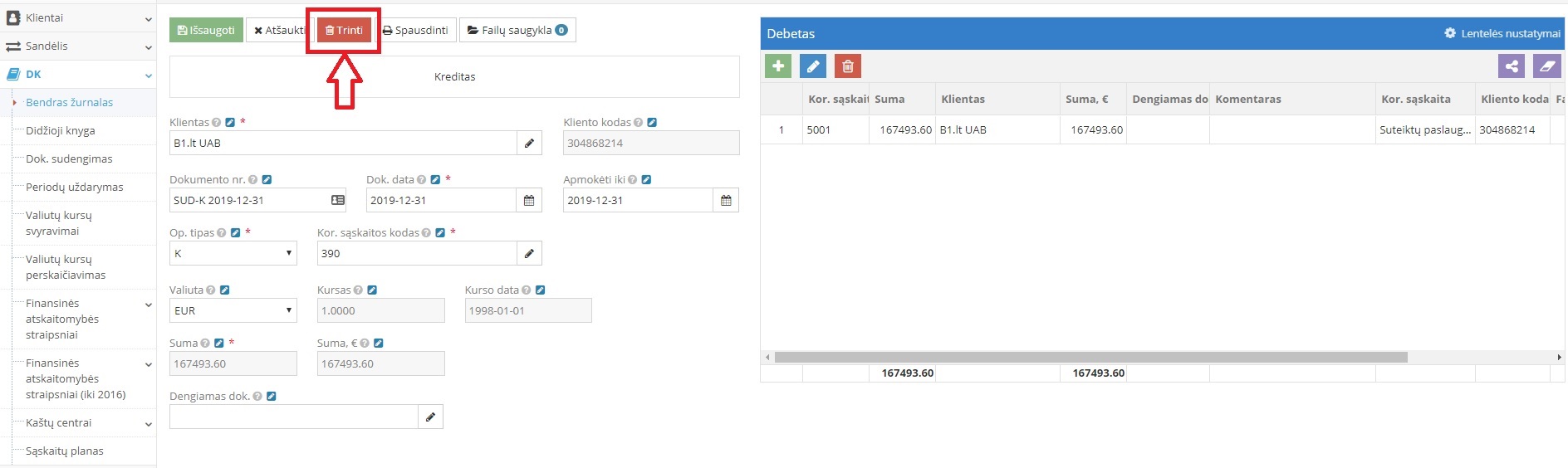Click the red trash icon in Debetas toolbar

[847, 66]
